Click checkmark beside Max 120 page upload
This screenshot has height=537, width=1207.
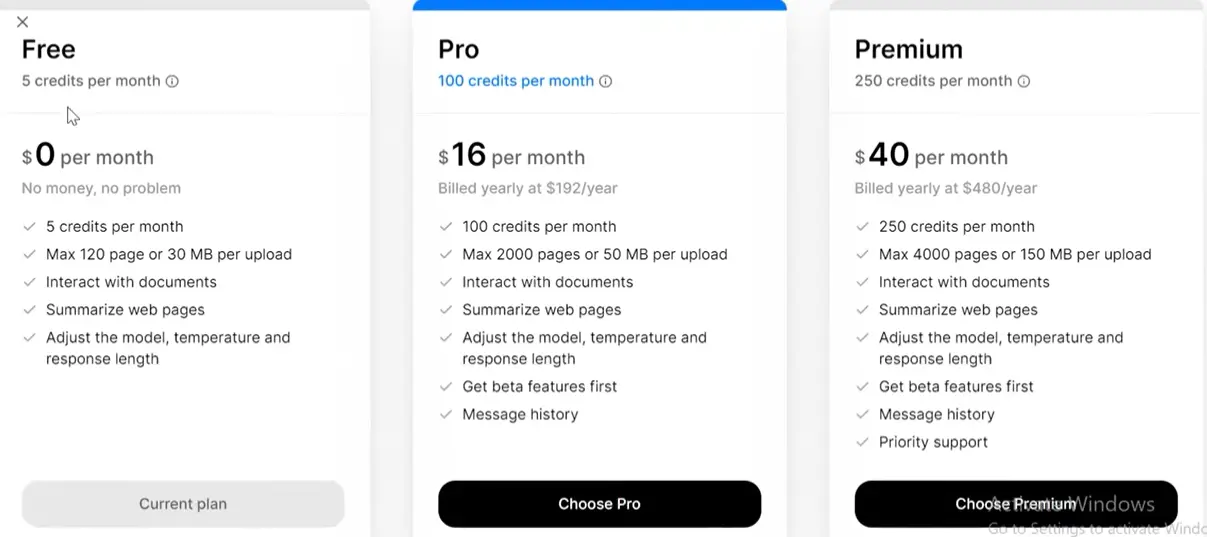(30, 254)
